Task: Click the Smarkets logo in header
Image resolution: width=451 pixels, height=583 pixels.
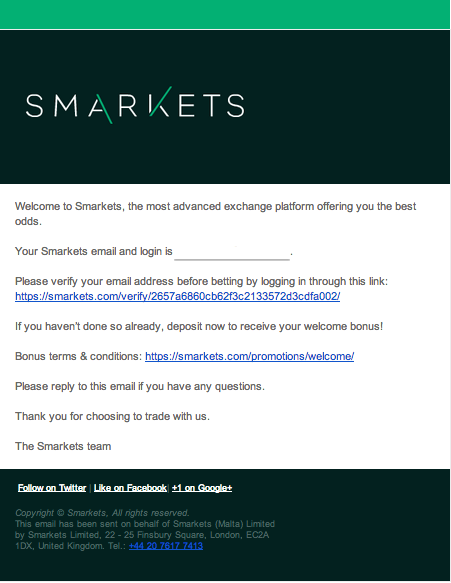Action: [x=135, y=105]
